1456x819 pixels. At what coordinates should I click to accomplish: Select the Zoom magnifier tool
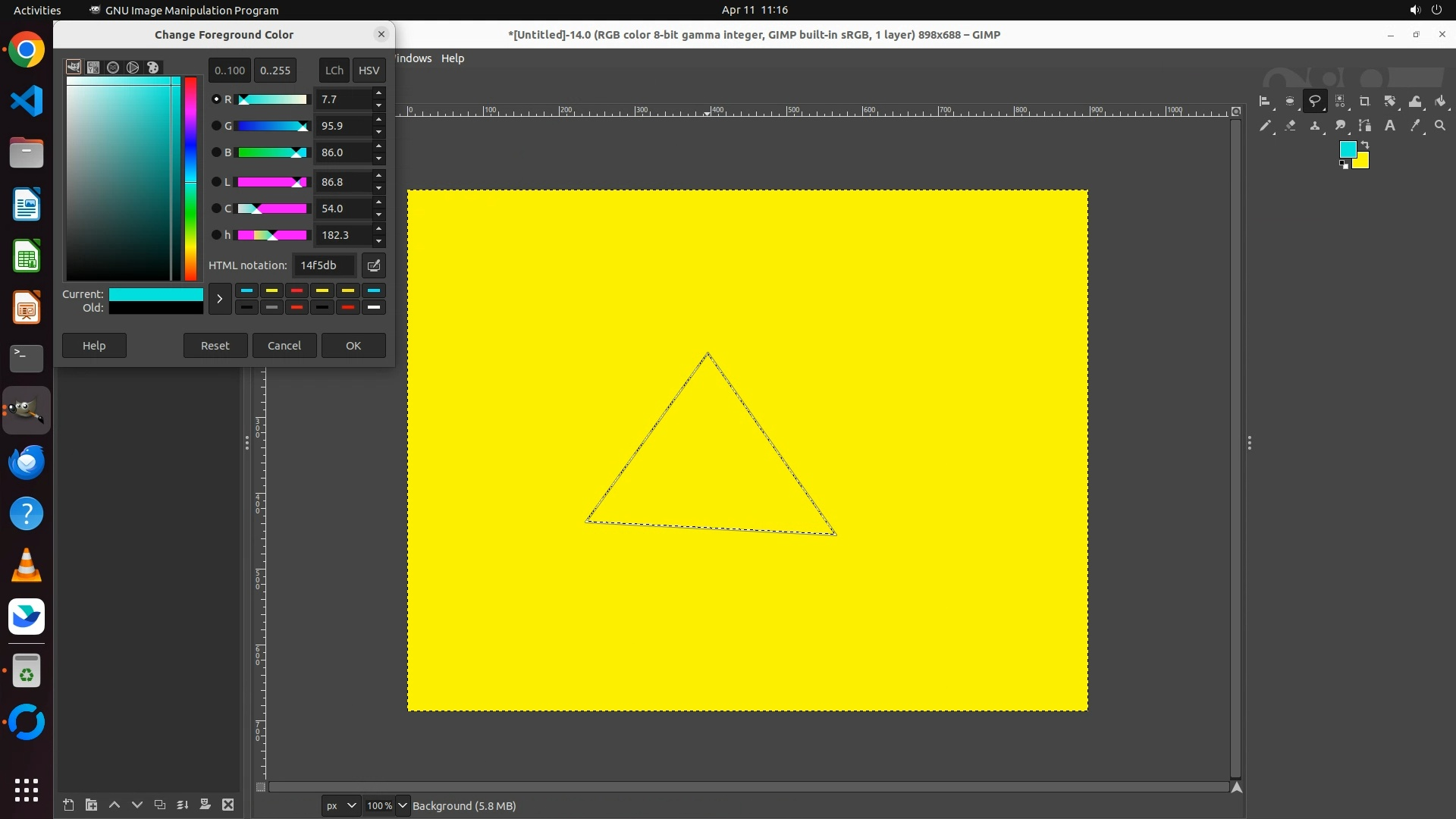point(1440,126)
